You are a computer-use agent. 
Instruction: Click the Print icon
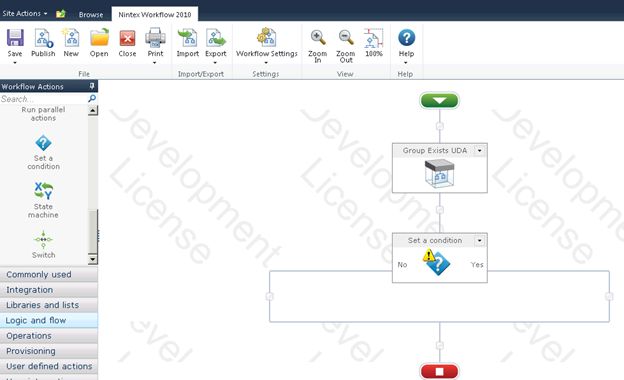coord(155,38)
